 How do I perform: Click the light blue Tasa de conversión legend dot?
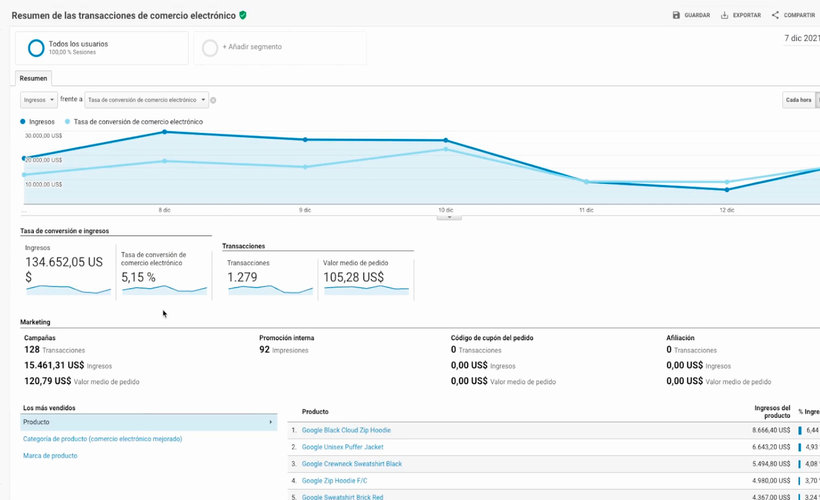[x=67, y=121]
